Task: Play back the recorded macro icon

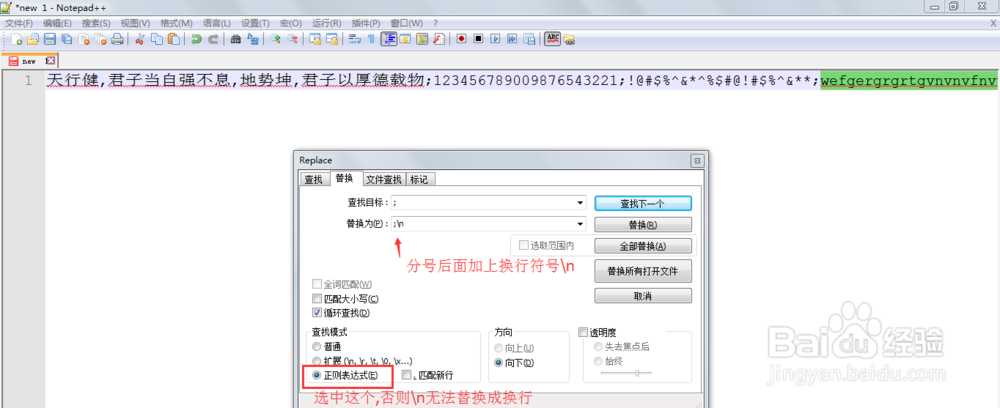Action: [x=495, y=39]
